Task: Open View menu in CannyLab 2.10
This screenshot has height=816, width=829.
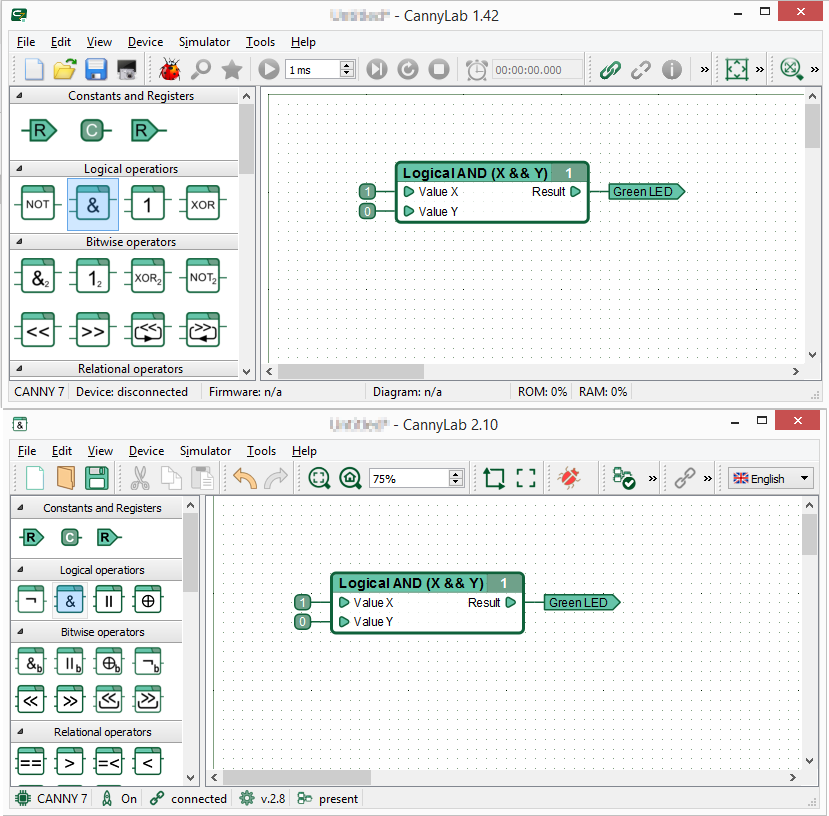Action: (x=100, y=451)
